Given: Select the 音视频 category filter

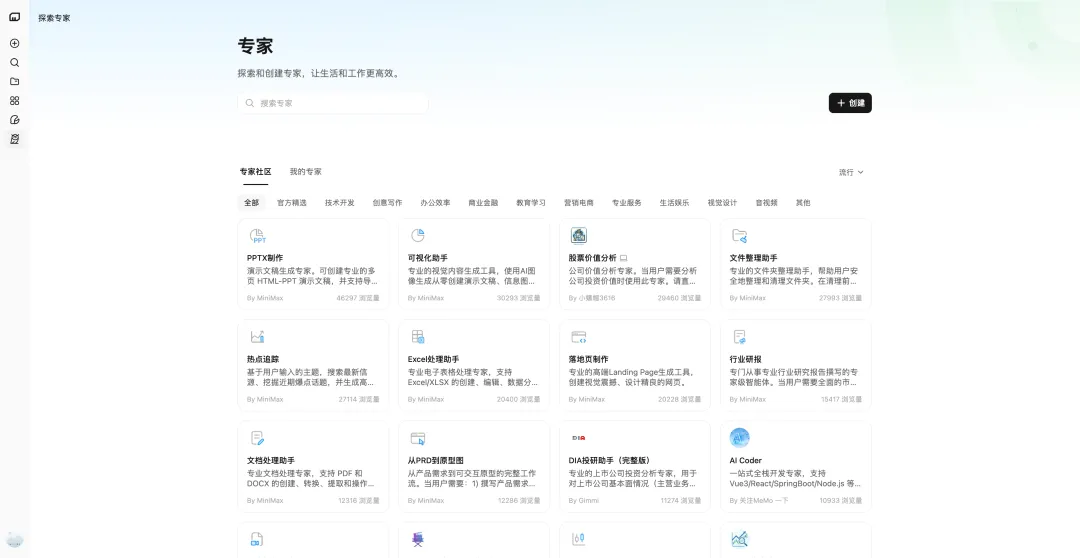Looking at the screenshot, I should [767, 203].
